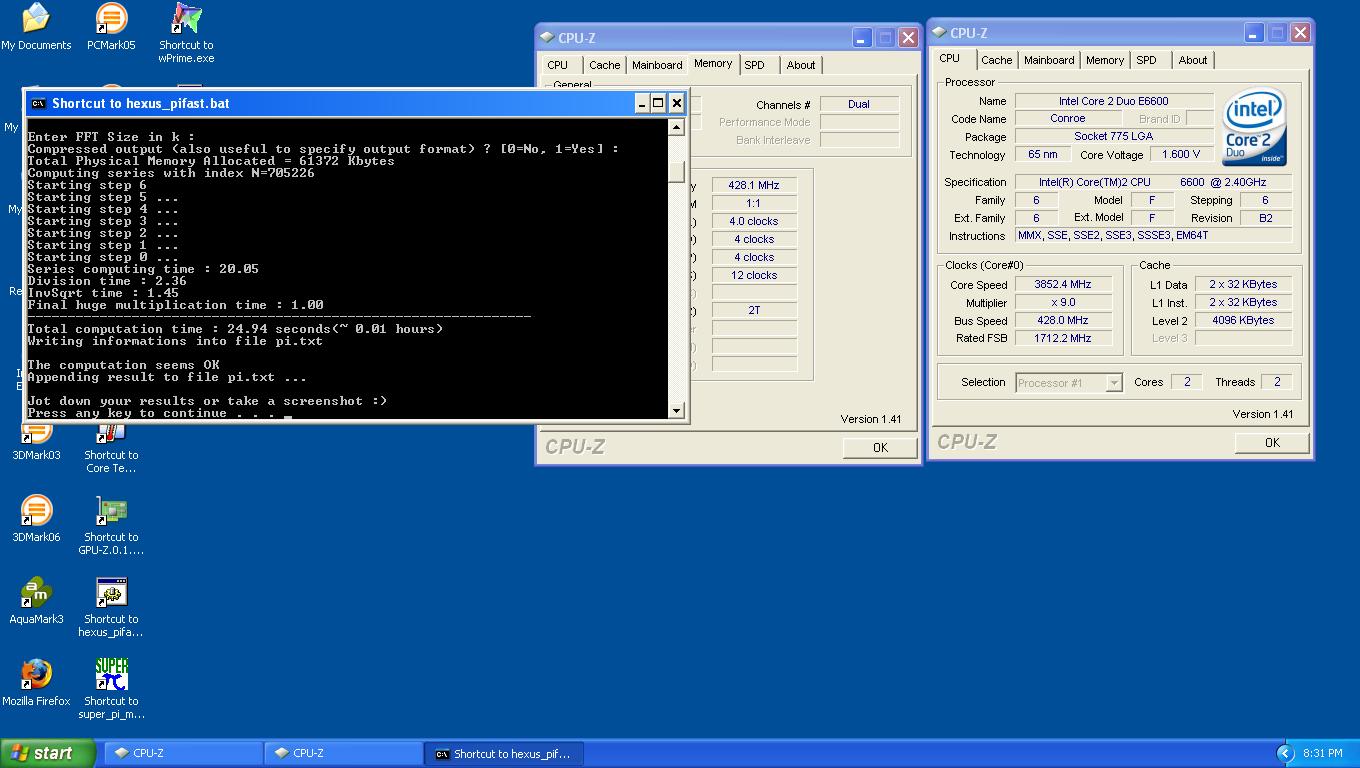
Task: Select the Shortcut to hexus_pifa... desktop icon
Action: (111, 607)
